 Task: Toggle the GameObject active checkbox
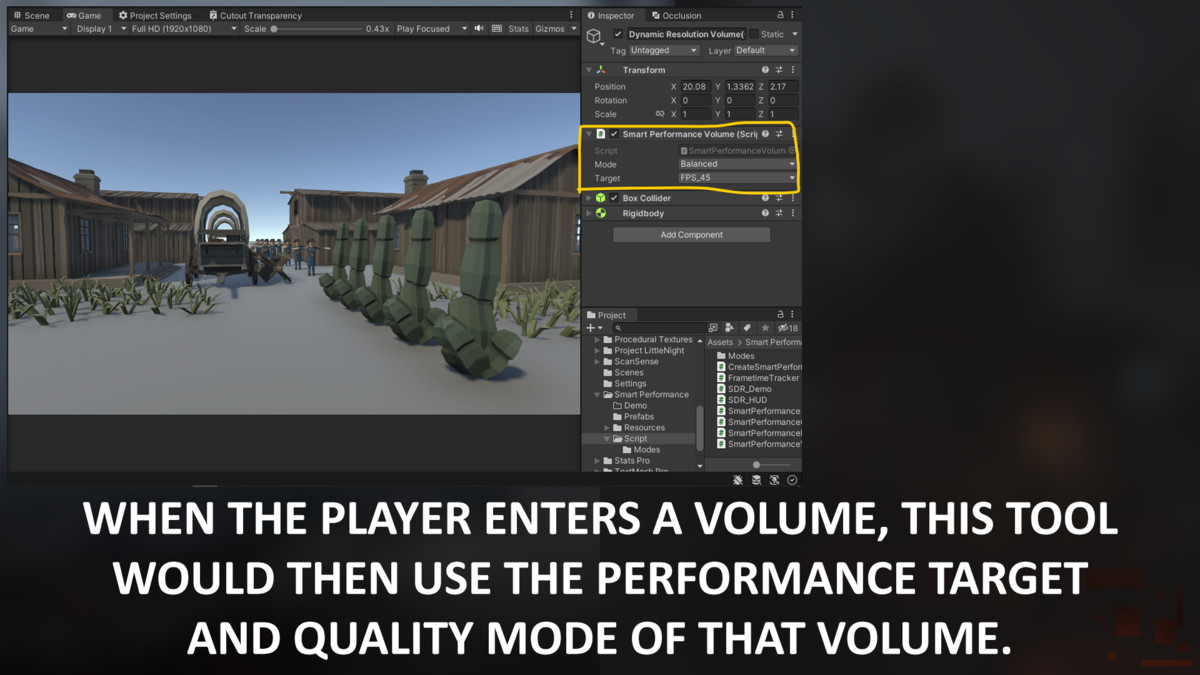[x=618, y=34]
